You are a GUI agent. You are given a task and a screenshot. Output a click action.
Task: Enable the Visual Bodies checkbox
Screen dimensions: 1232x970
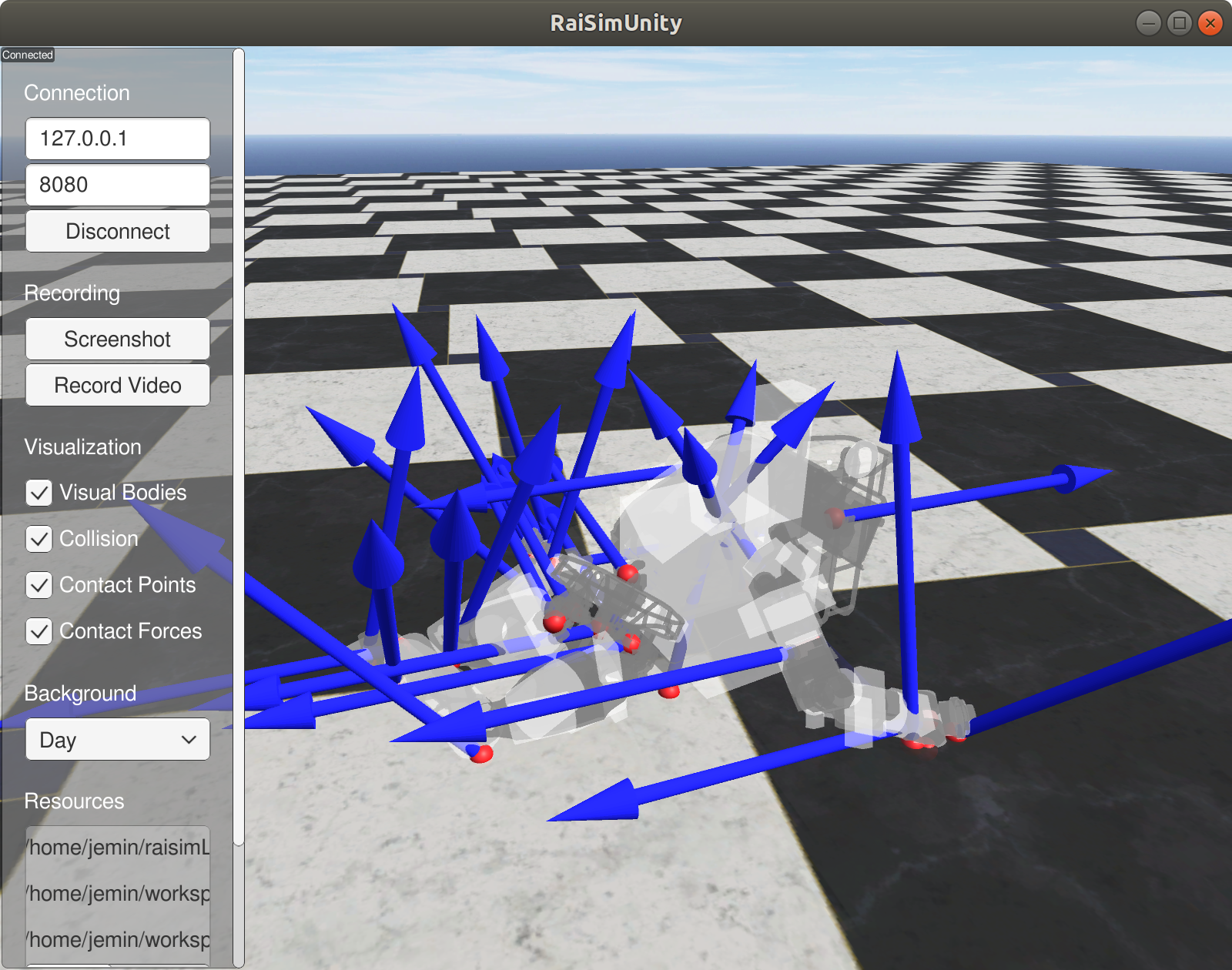click(39, 493)
